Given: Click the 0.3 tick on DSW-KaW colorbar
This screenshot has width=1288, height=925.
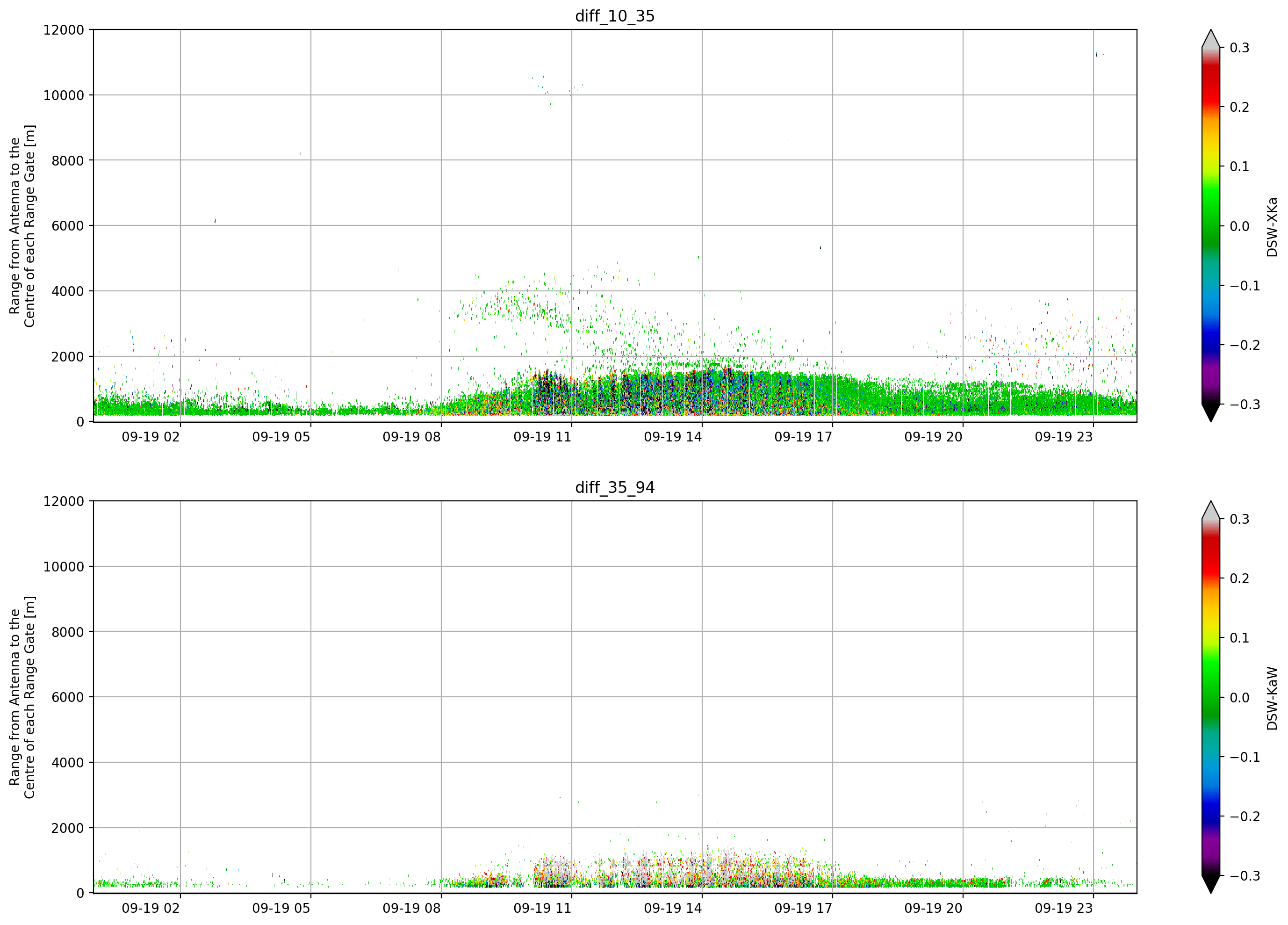Looking at the screenshot, I should tap(1239, 519).
